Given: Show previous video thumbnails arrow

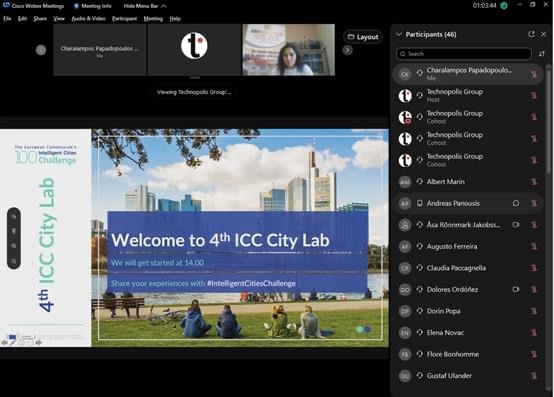Looking at the screenshot, I should [x=41, y=50].
